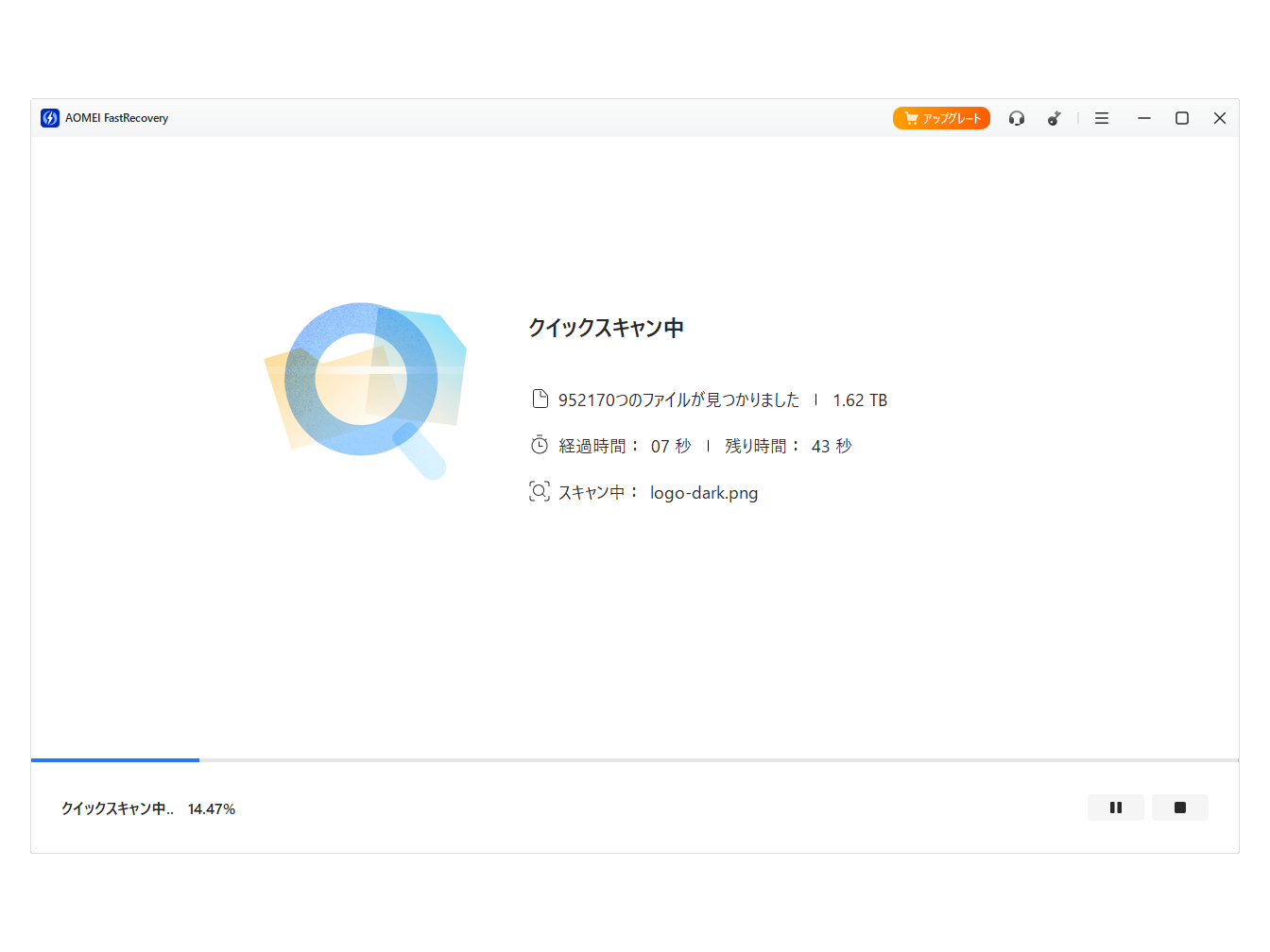Click the clock icon beside elapsed time
The height and width of the screenshot is (952, 1270).
[x=540, y=445]
